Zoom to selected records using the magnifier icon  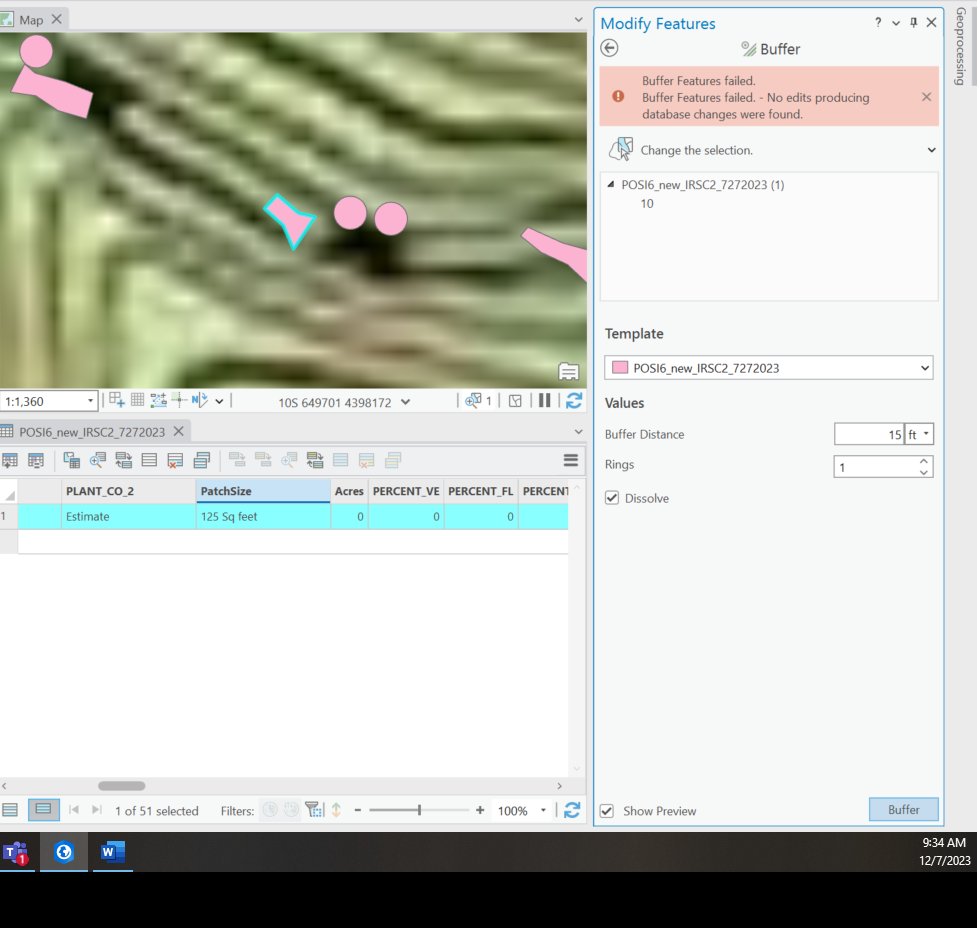pos(97,460)
